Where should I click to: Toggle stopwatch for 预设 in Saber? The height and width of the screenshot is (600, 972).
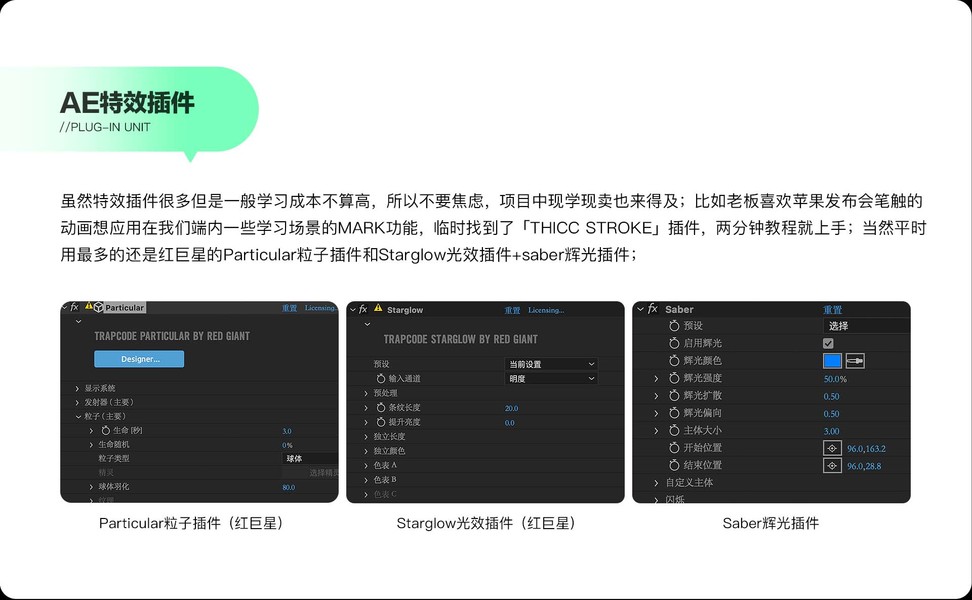click(674, 325)
